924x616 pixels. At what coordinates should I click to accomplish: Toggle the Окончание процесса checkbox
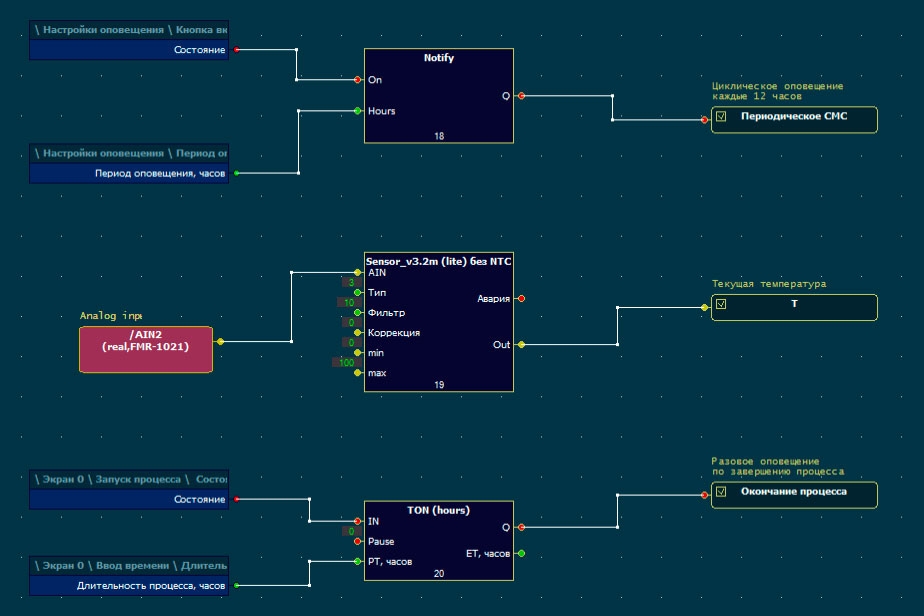click(721, 492)
